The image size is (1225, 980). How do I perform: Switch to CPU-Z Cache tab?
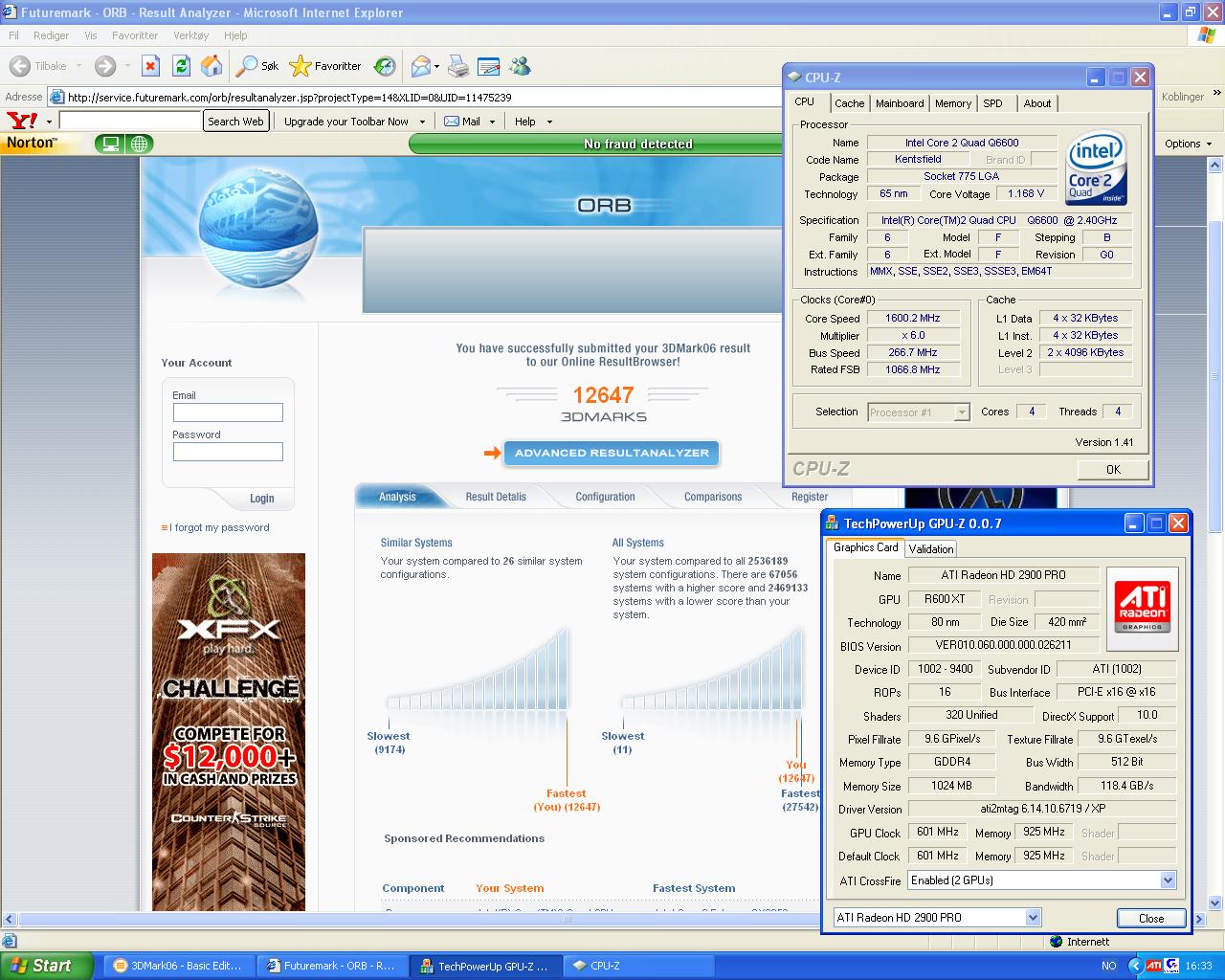click(849, 103)
